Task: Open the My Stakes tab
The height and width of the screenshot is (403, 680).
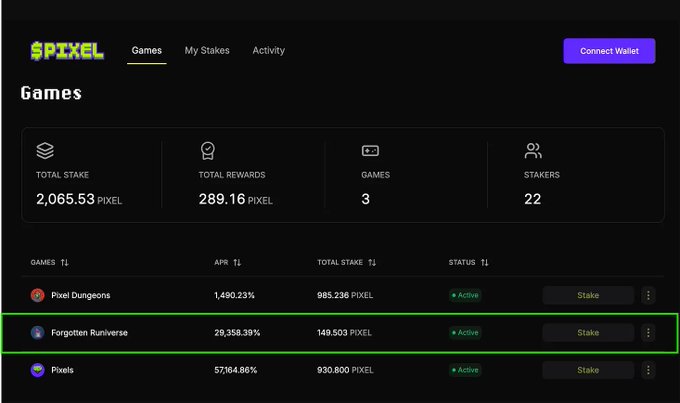Action: click(x=207, y=50)
